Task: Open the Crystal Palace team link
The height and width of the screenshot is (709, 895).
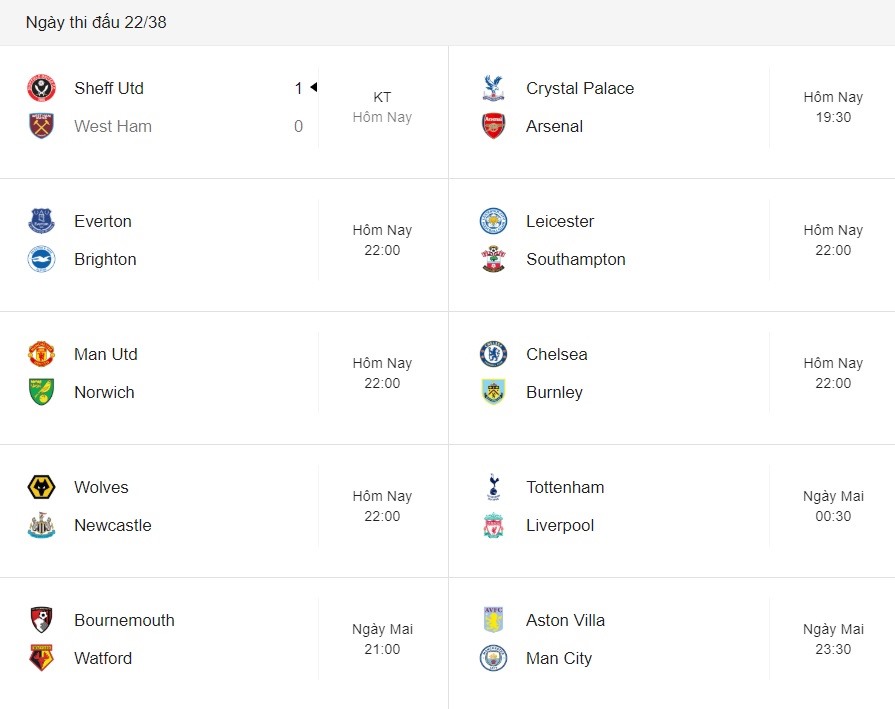Action: [580, 88]
